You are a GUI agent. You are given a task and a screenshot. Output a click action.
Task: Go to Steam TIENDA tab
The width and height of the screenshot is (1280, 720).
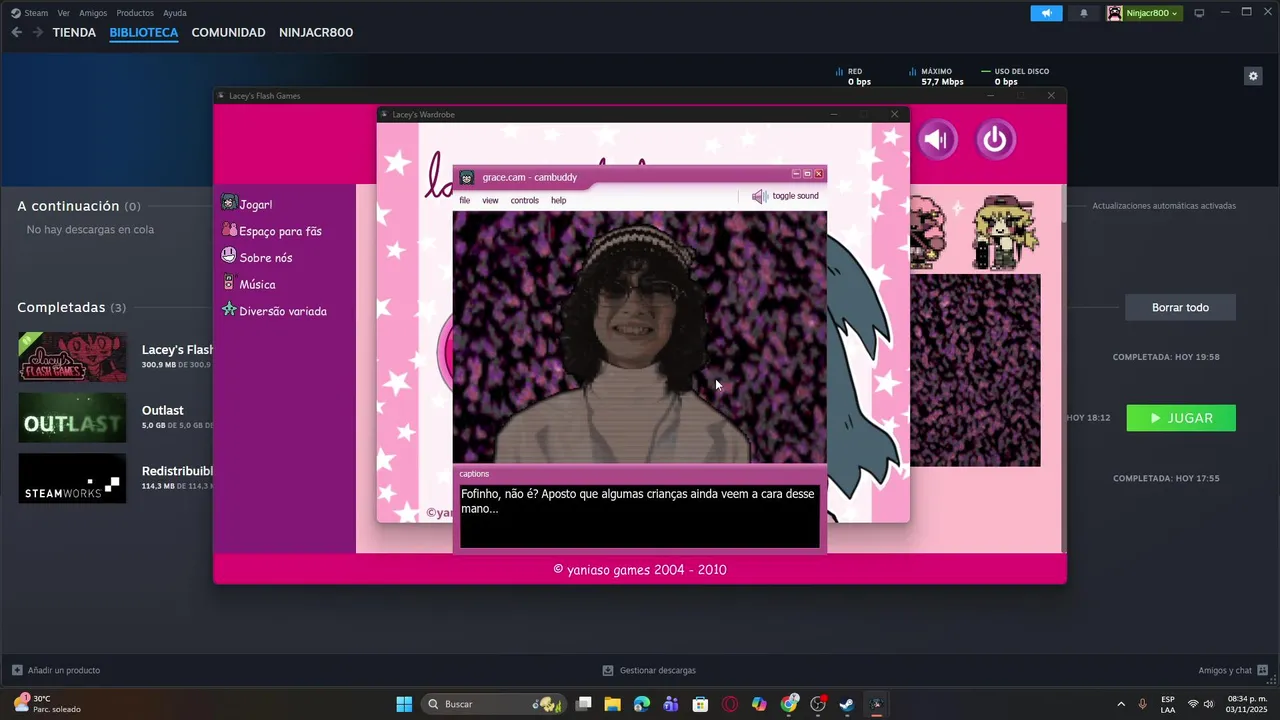[74, 32]
